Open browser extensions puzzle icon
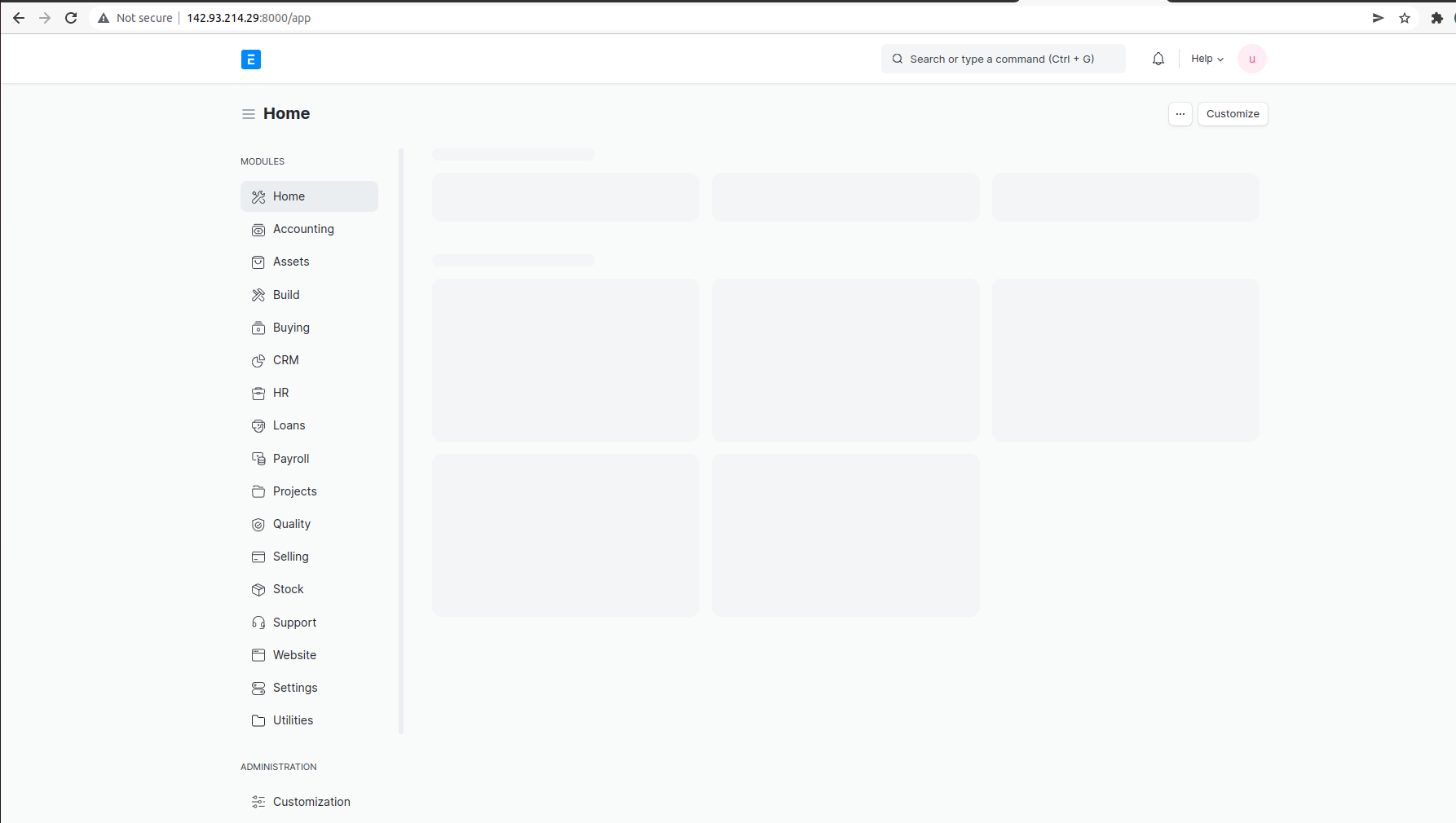The image size is (1456, 823). point(1436,17)
